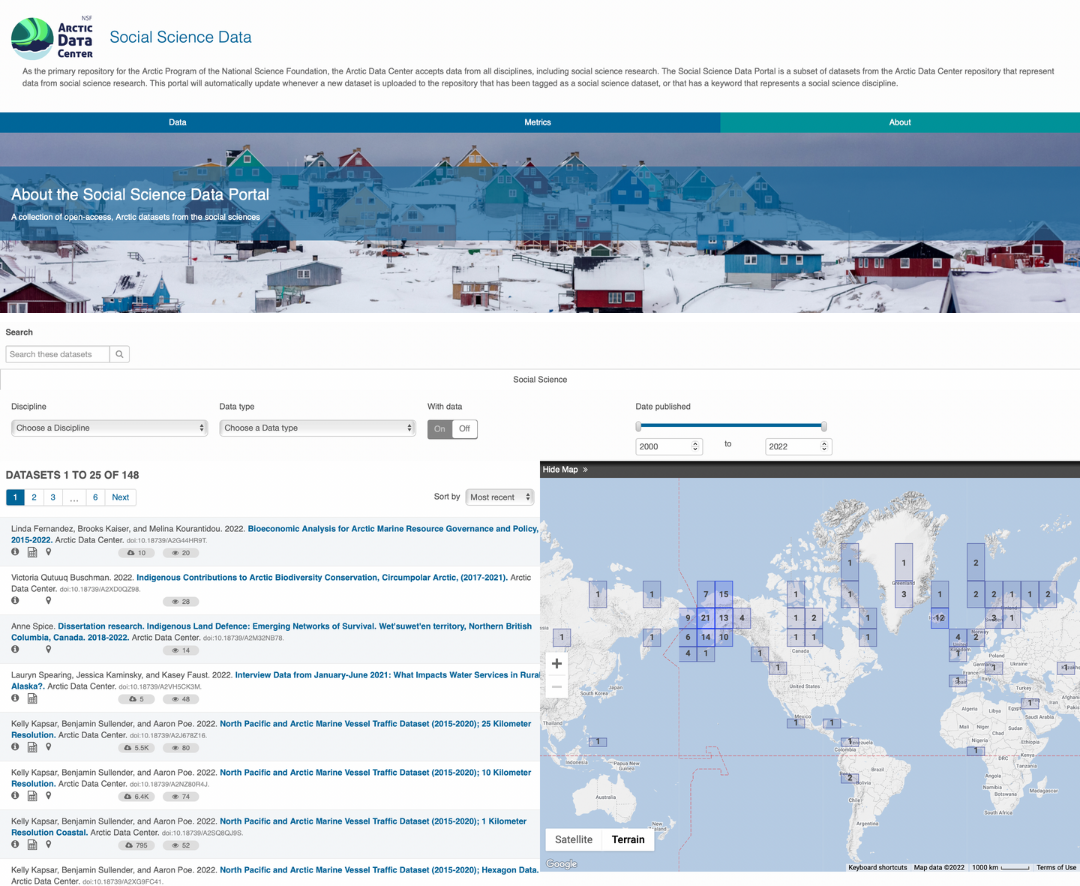Click the search magnifier button
This screenshot has width=1080, height=886.
[x=119, y=354]
